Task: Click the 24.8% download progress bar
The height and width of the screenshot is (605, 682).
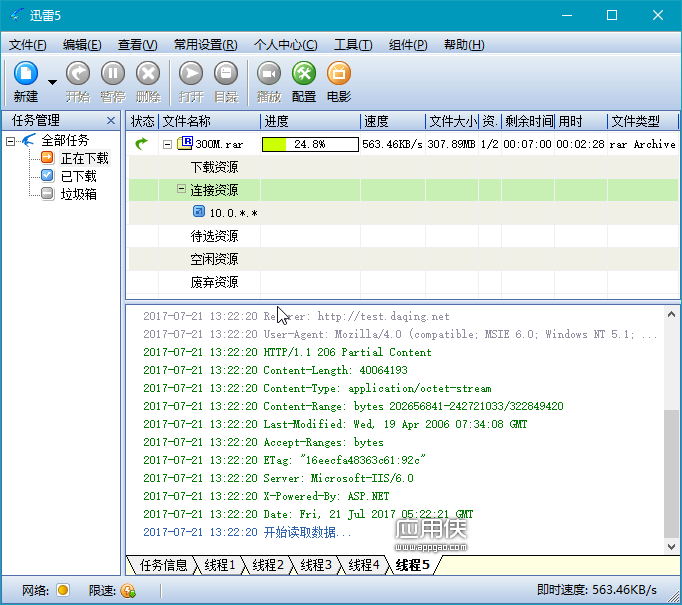Action: coord(310,144)
